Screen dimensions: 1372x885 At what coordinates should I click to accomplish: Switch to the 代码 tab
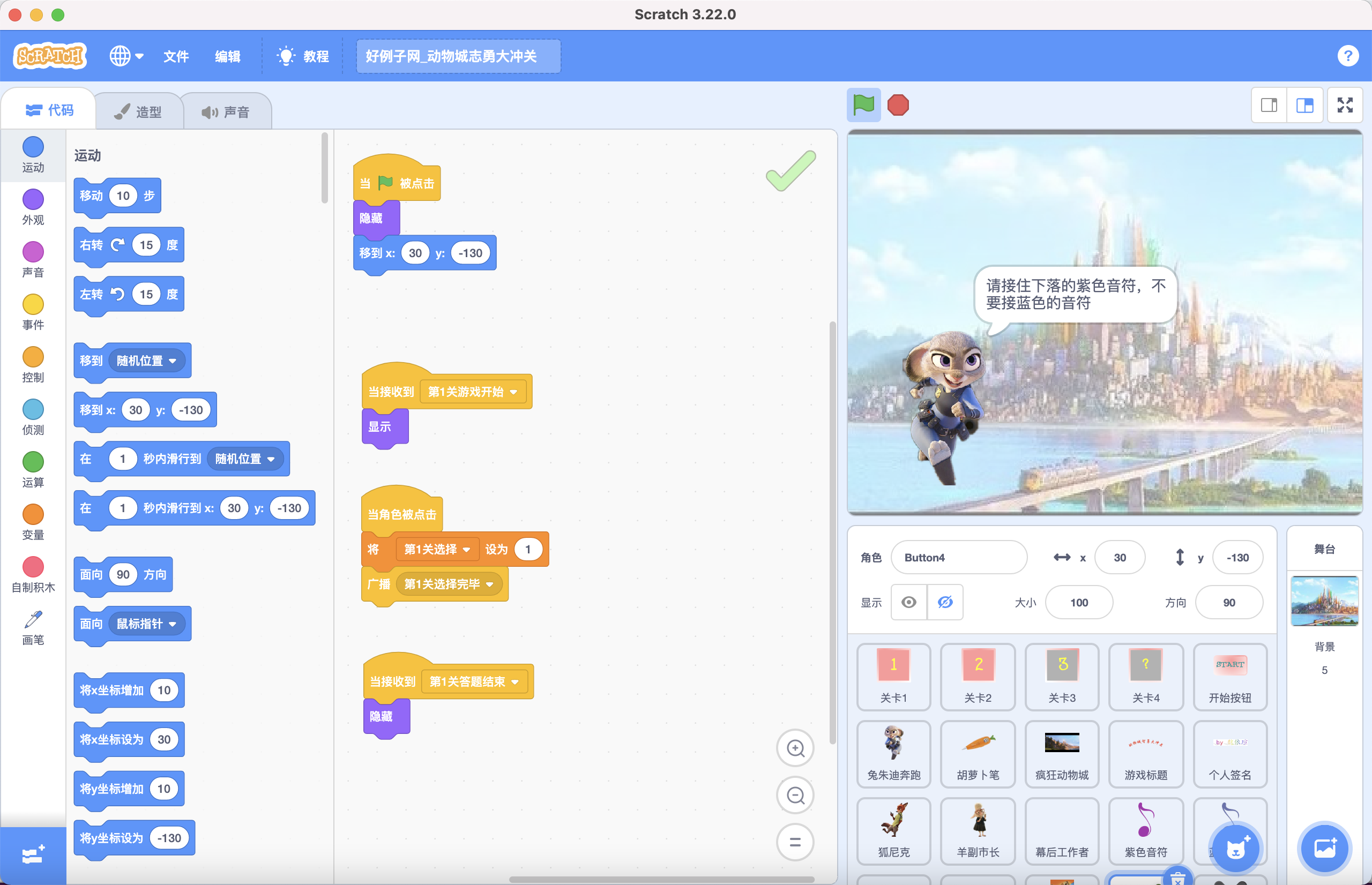click(x=49, y=110)
